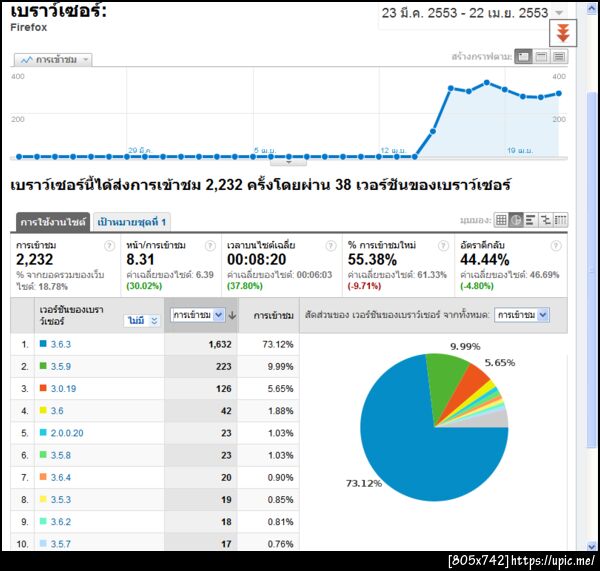Switch to table view icon
This screenshot has height=571, width=600.
(501, 220)
